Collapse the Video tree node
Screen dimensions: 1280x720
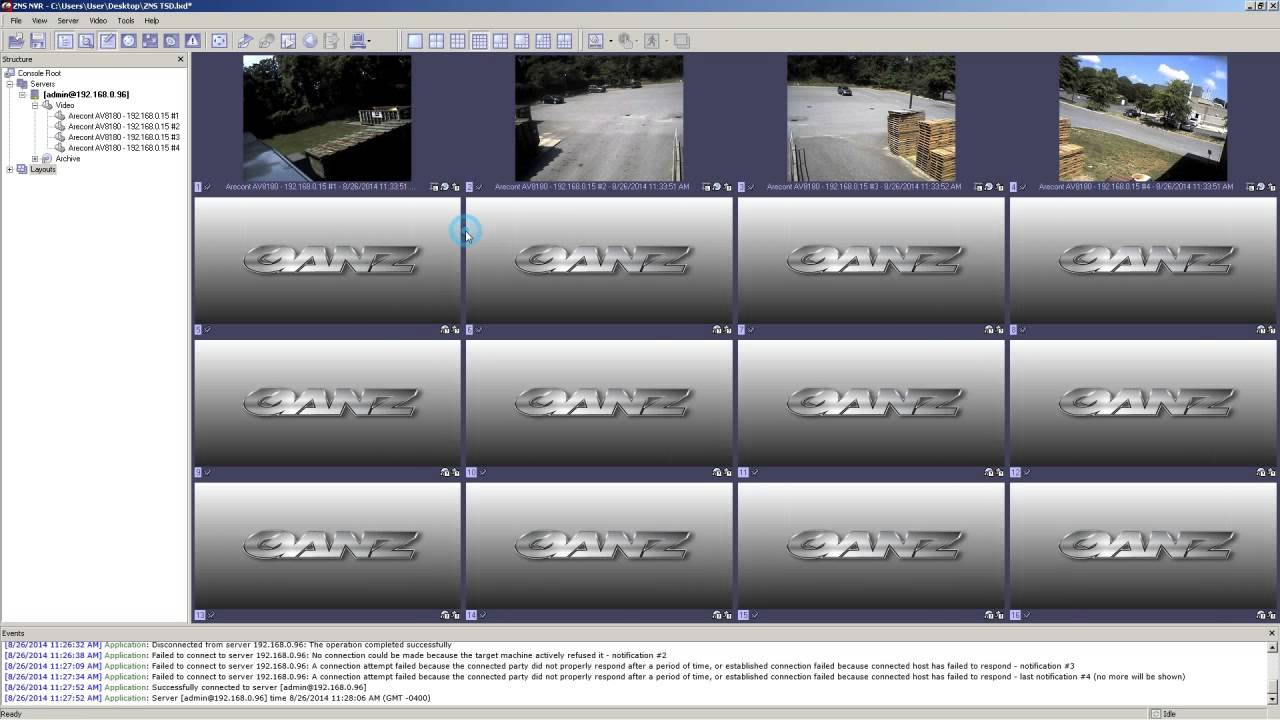pyautogui.click(x=35, y=105)
